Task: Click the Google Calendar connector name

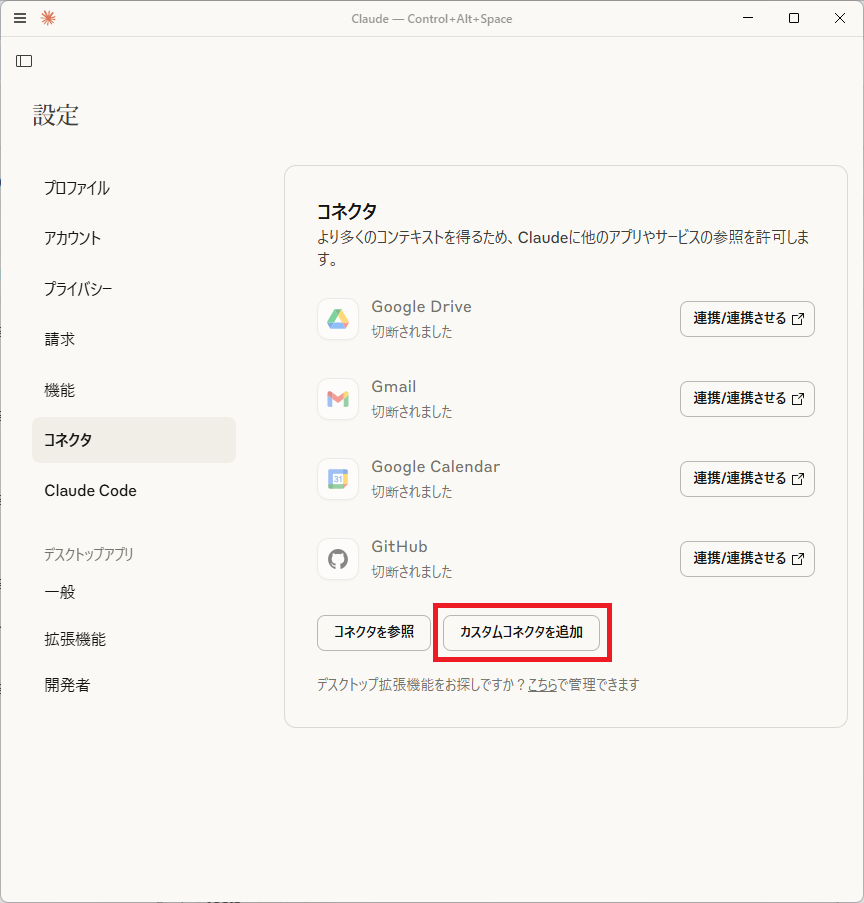Action: (x=436, y=467)
